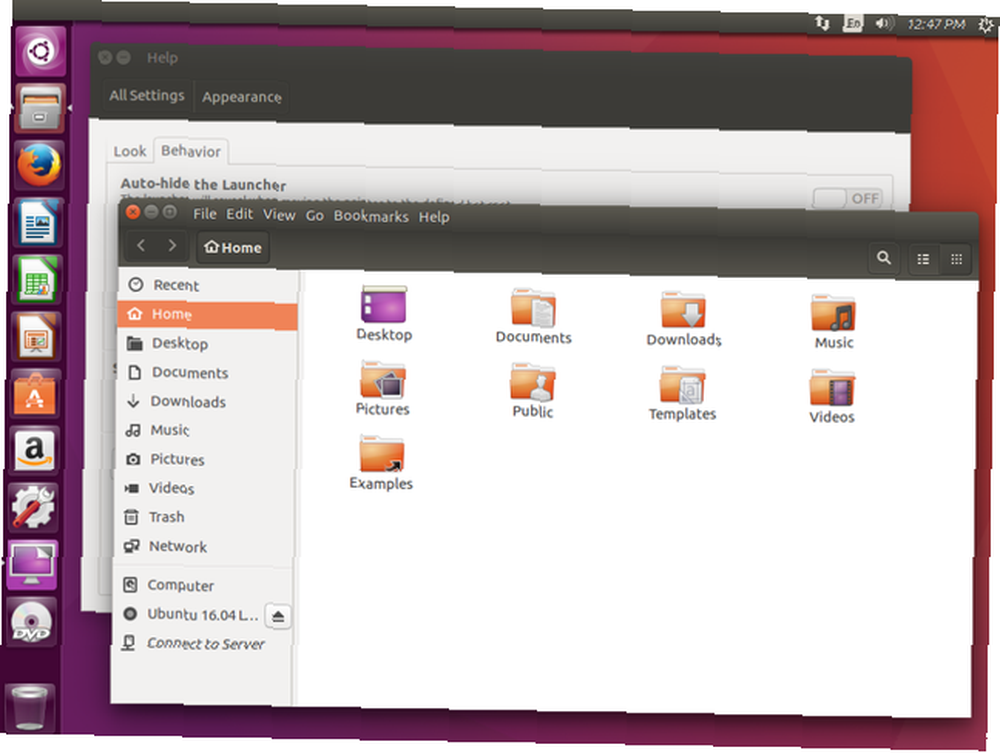Launch LibreOffice Calc from the launcher

[x=36, y=279]
